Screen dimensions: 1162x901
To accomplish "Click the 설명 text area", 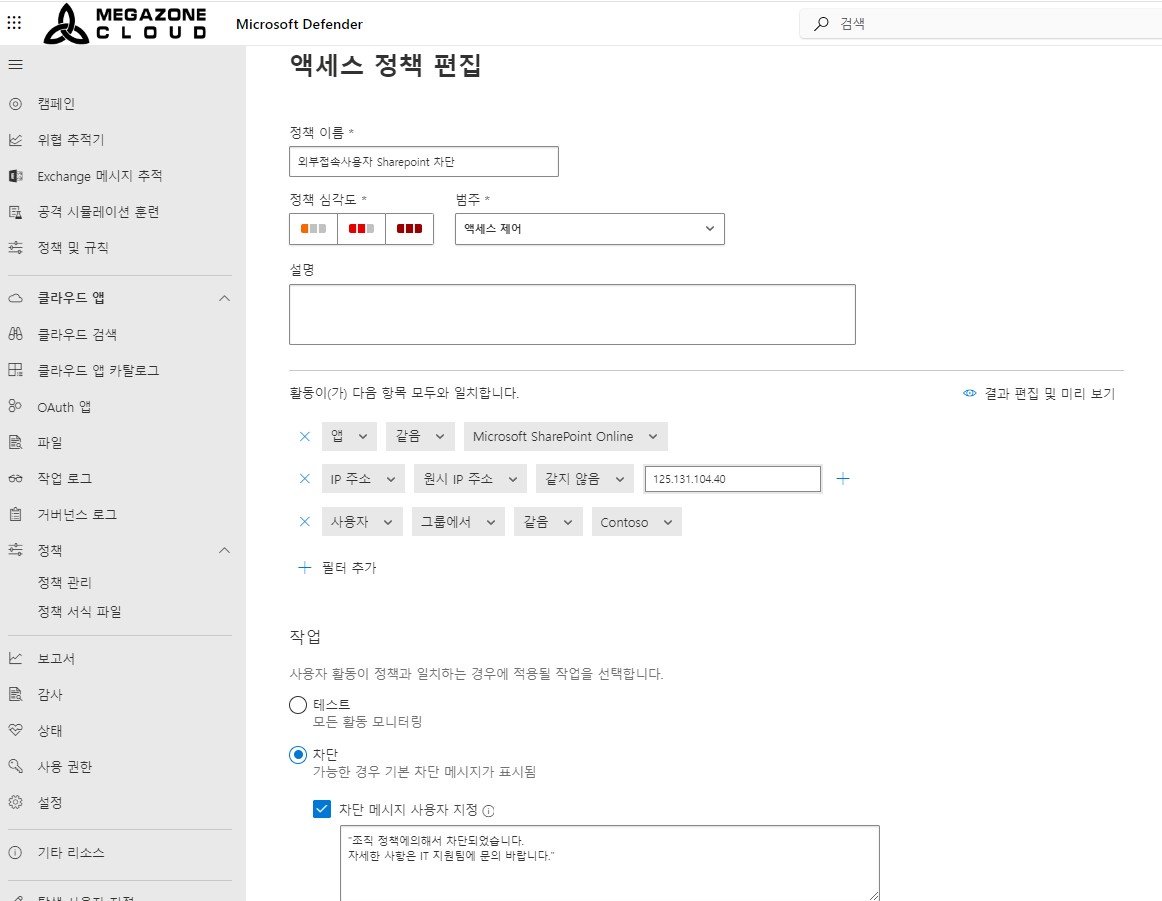I will tap(572, 314).
